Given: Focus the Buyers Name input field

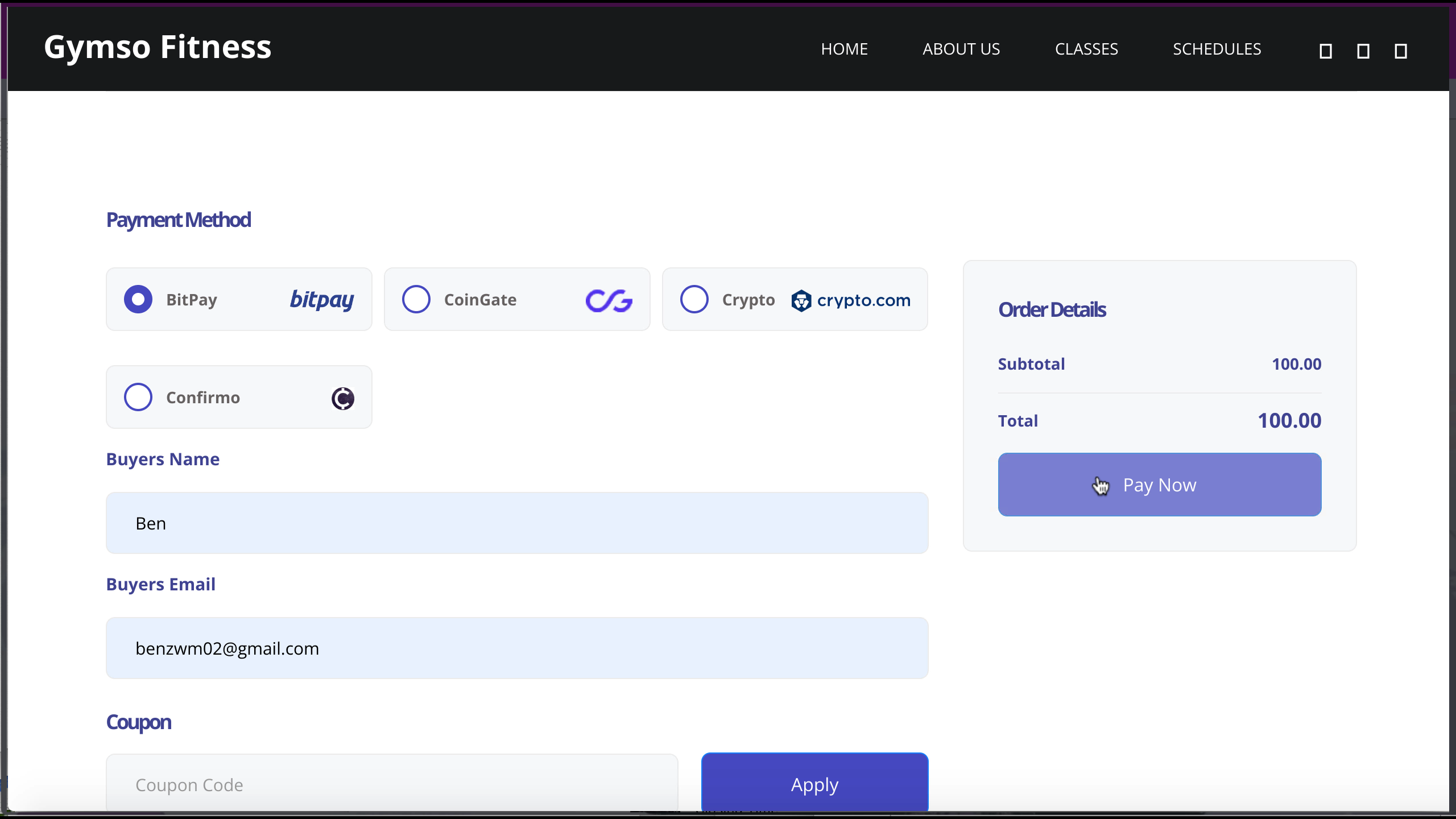Looking at the screenshot, I should 516,523.
